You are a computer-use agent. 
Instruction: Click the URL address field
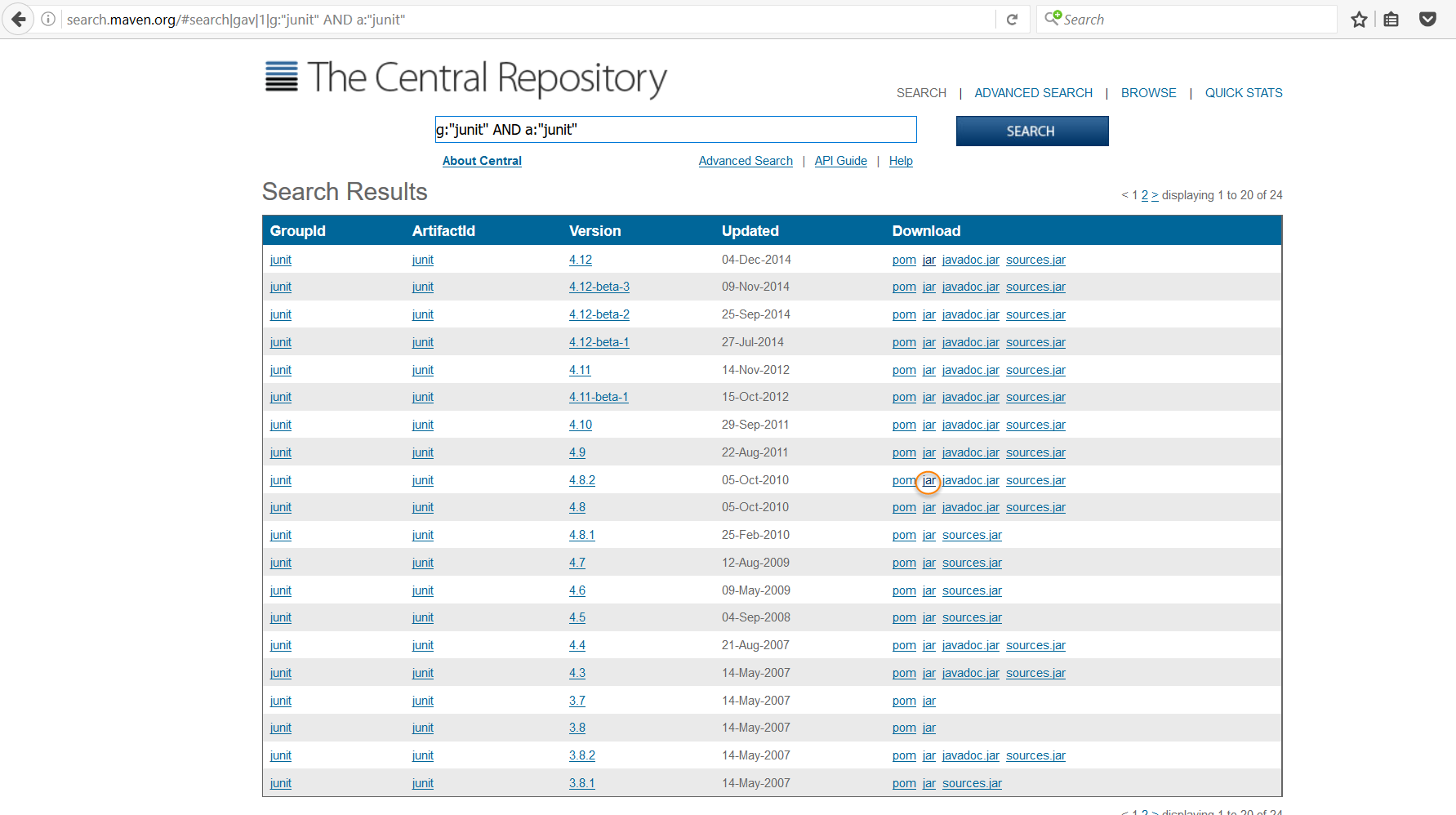click(x=523, y=20)
